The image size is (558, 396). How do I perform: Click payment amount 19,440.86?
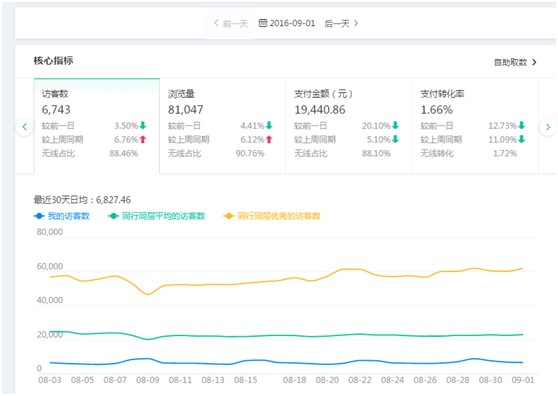[x=320, y=110]
